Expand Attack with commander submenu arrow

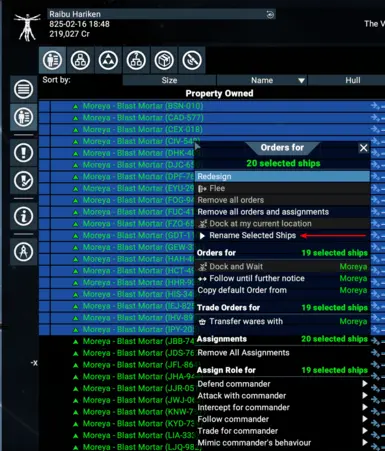(365, 396)
